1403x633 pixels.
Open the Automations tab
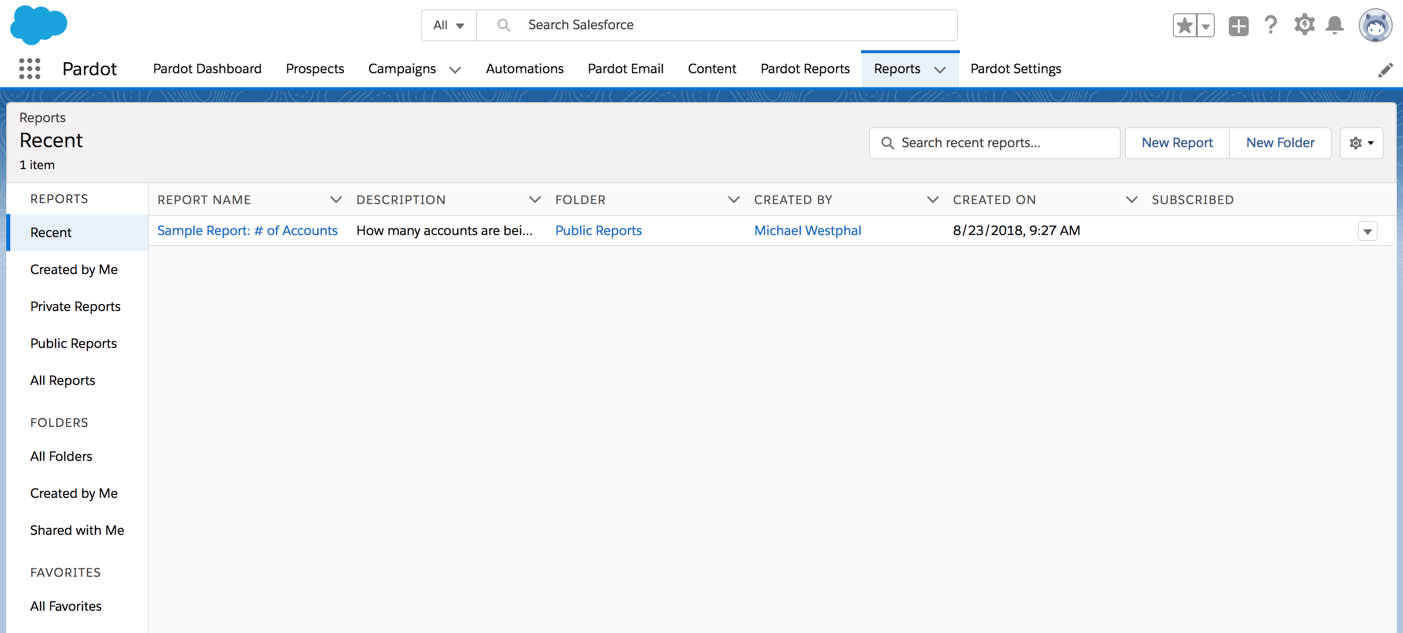[525, 69]
